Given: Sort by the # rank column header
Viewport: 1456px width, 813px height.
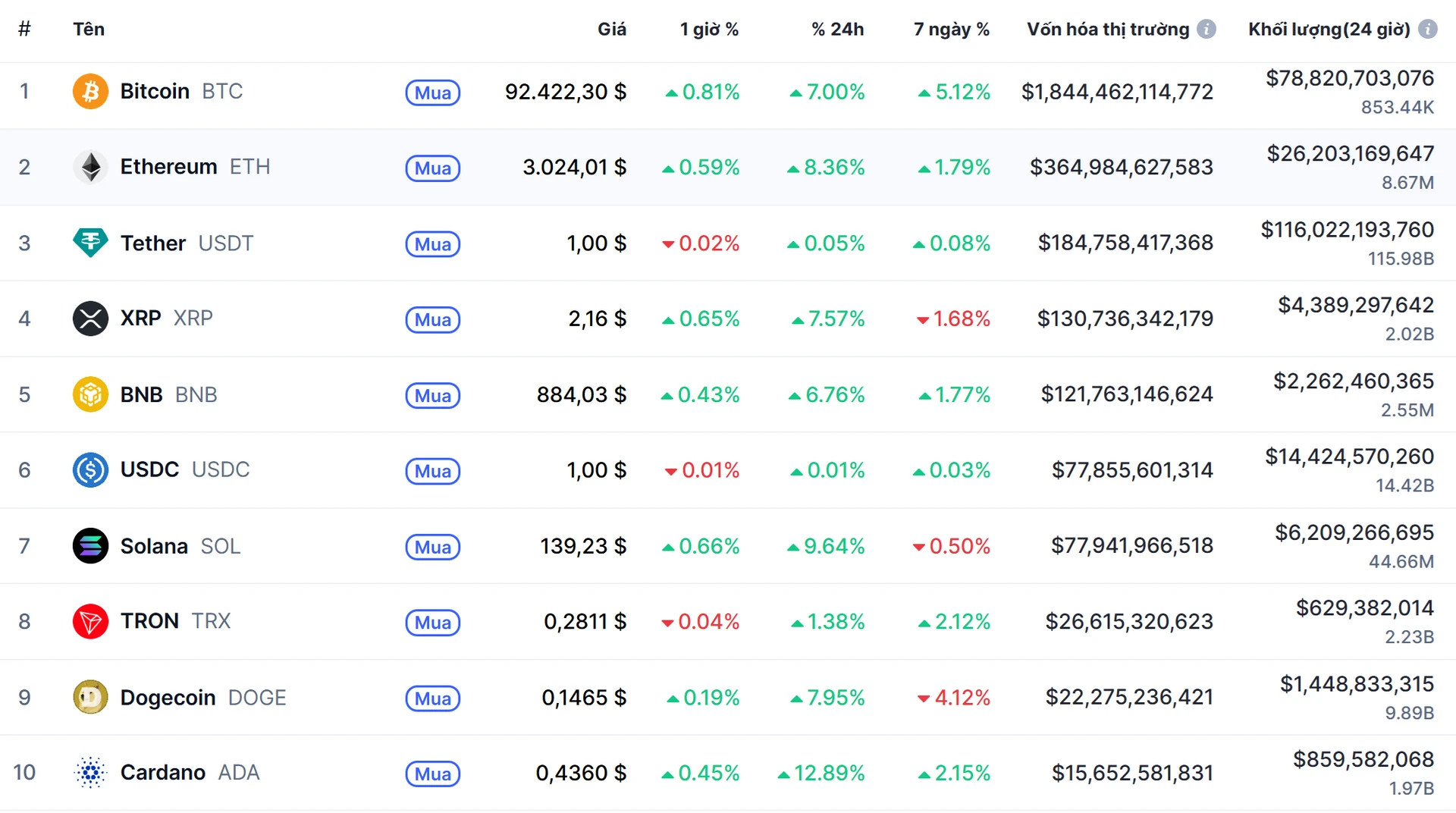Looking at the screenshot, I should [24, 30].
